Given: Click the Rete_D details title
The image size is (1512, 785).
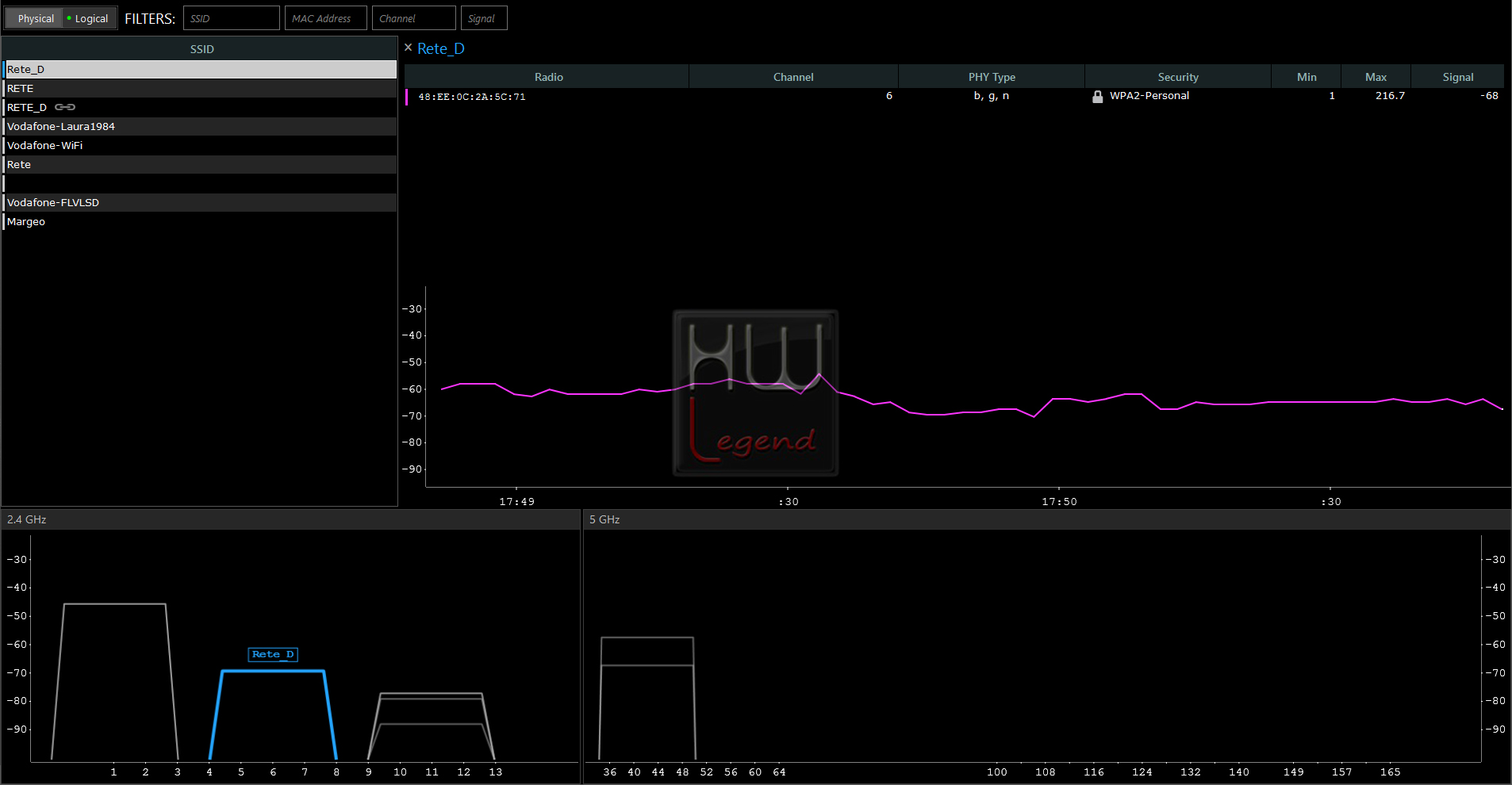Looking at the screenshot, I should click(x=441, y=48).
